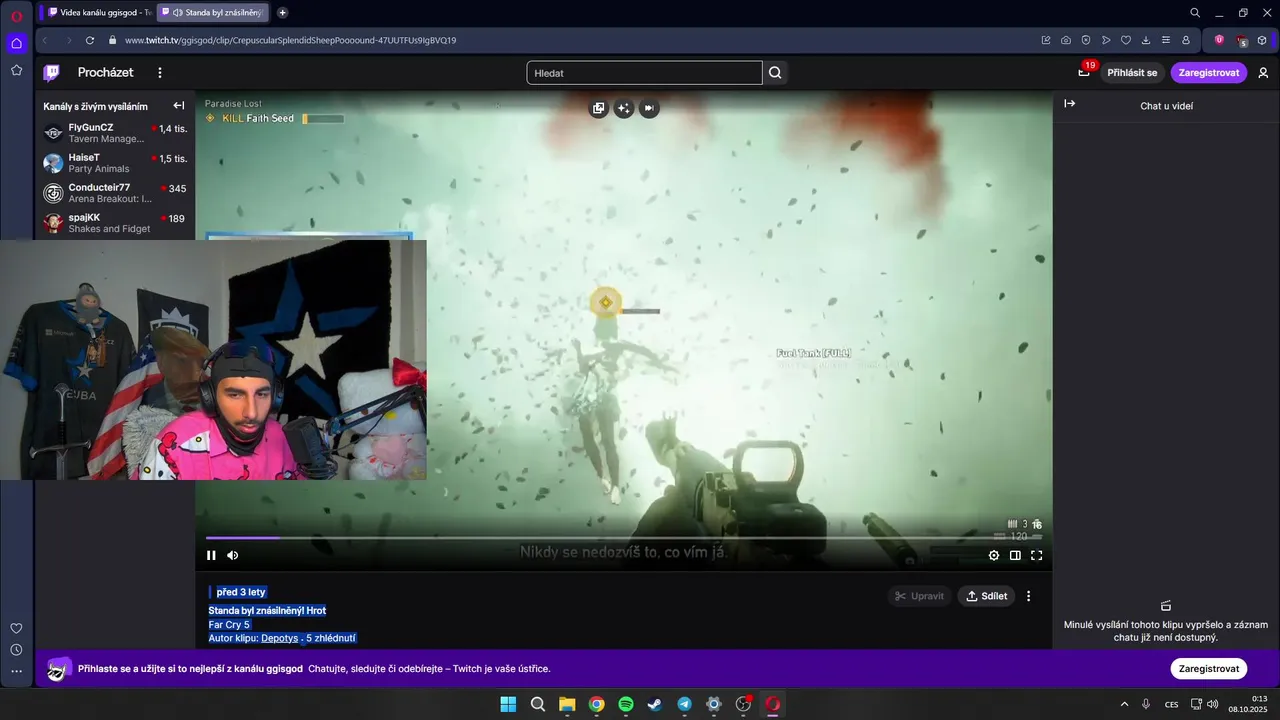
Task: Open the Windows Start menu
Action: click(x=508, y=704)
